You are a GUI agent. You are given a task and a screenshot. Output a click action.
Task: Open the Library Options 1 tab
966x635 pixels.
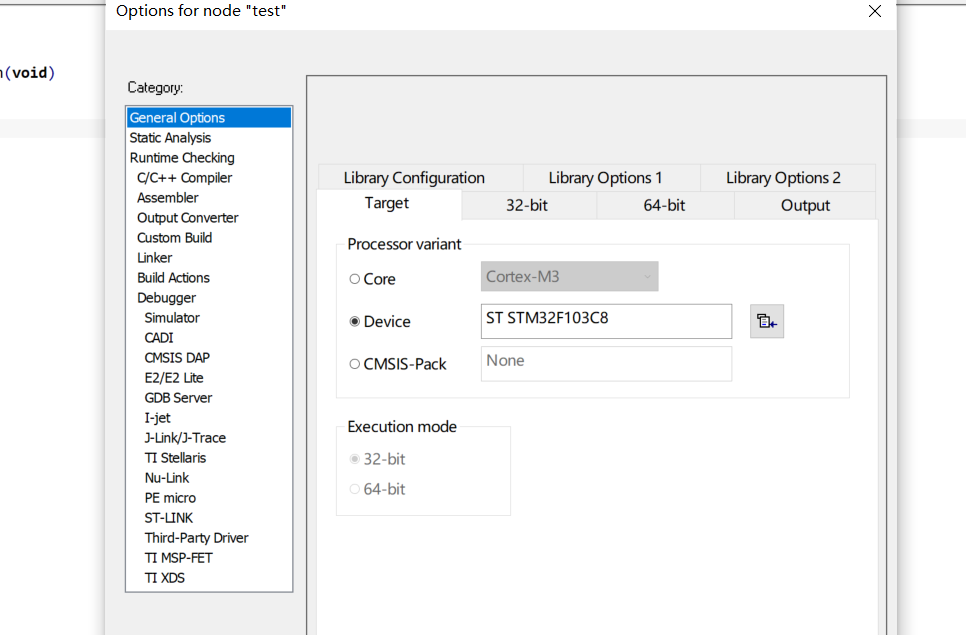pos(605,178)
